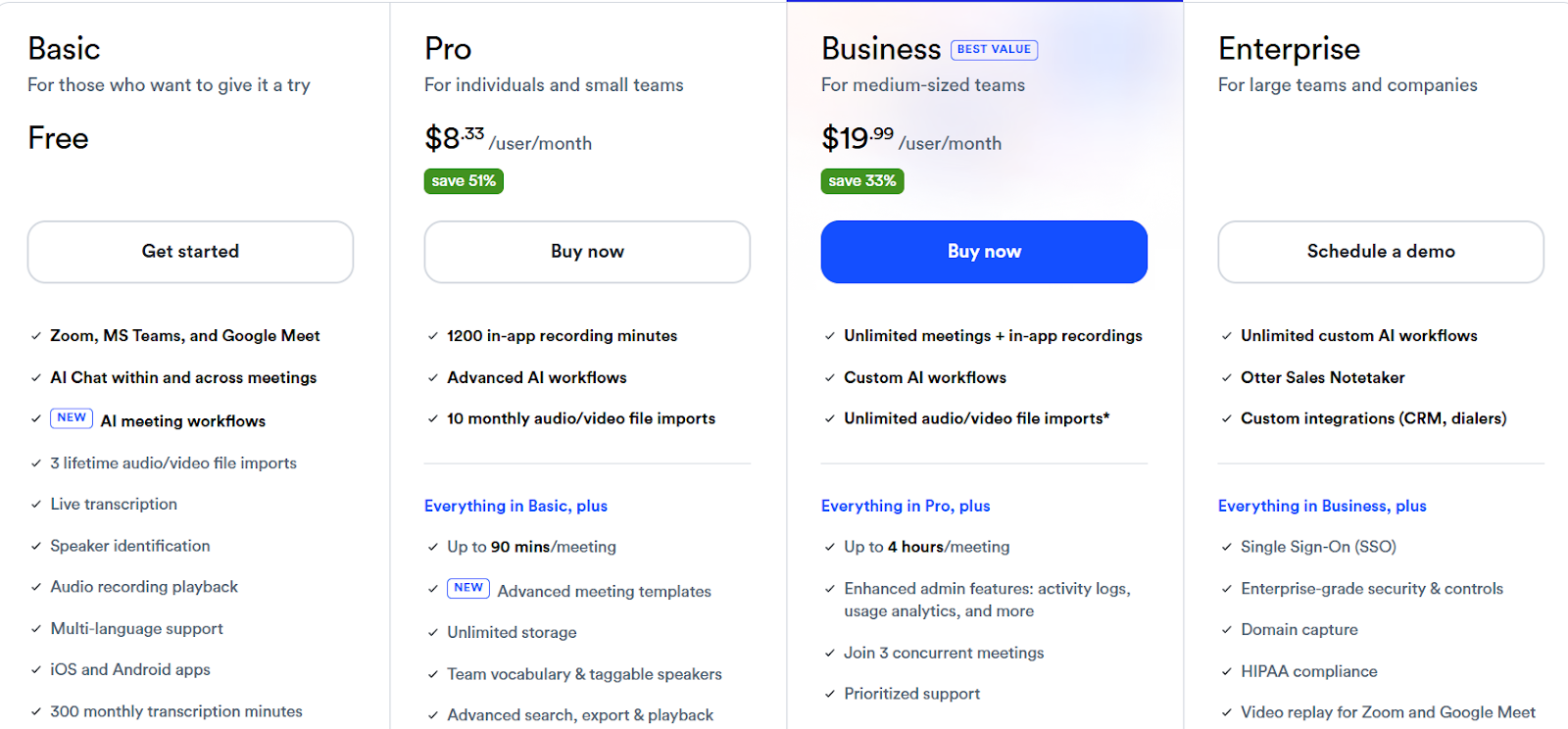Open the Everything in Pro, plus link
This screenshot has height=729, width=1568.
click(x=905, y=506)
